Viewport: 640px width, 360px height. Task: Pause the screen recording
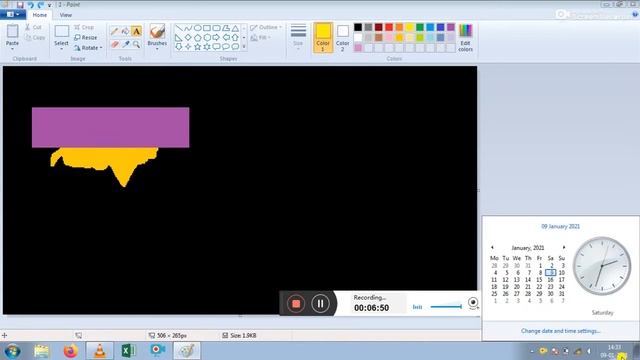[x=320, y=304]
